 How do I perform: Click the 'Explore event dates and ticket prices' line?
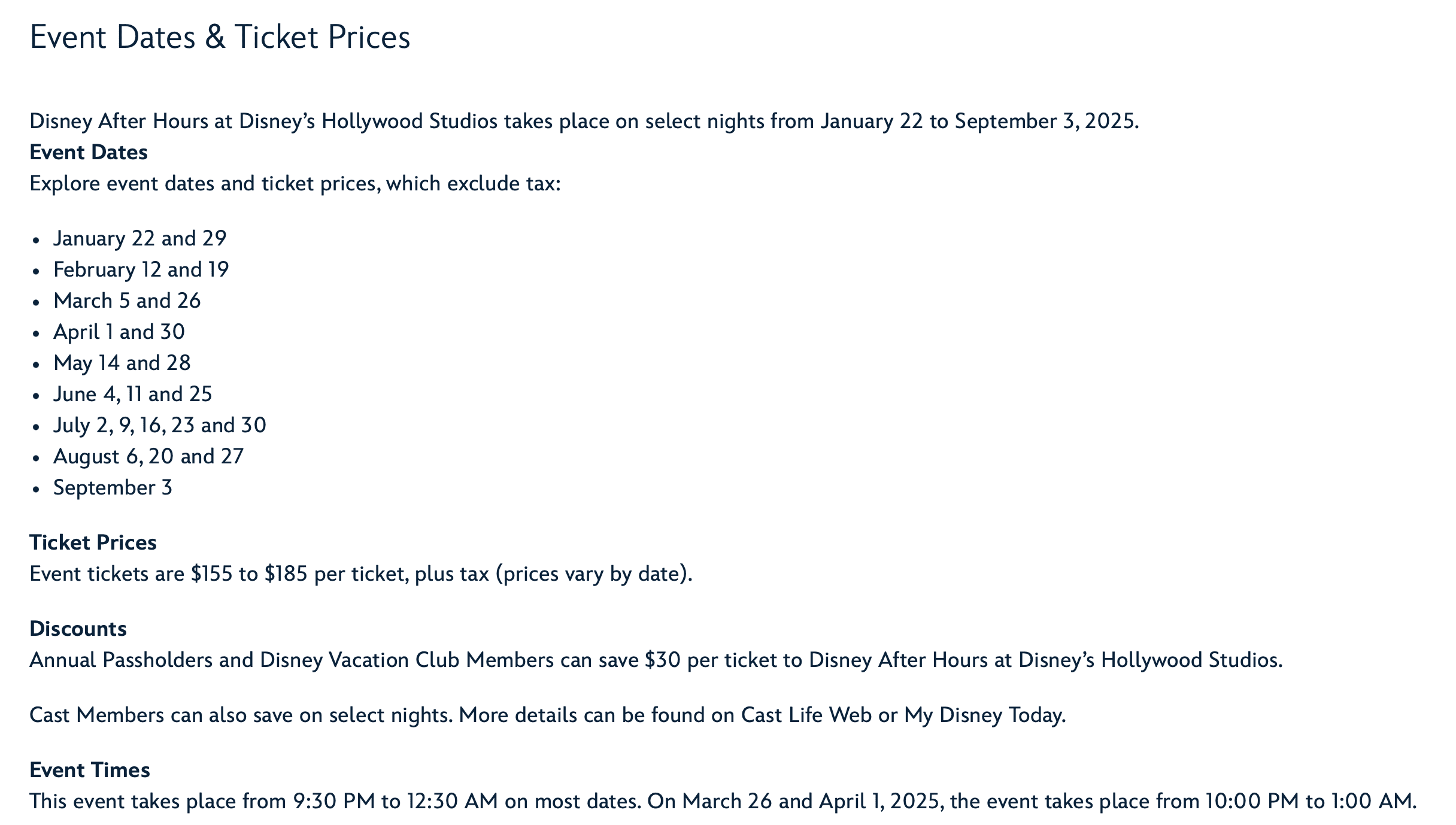point(295,183)
